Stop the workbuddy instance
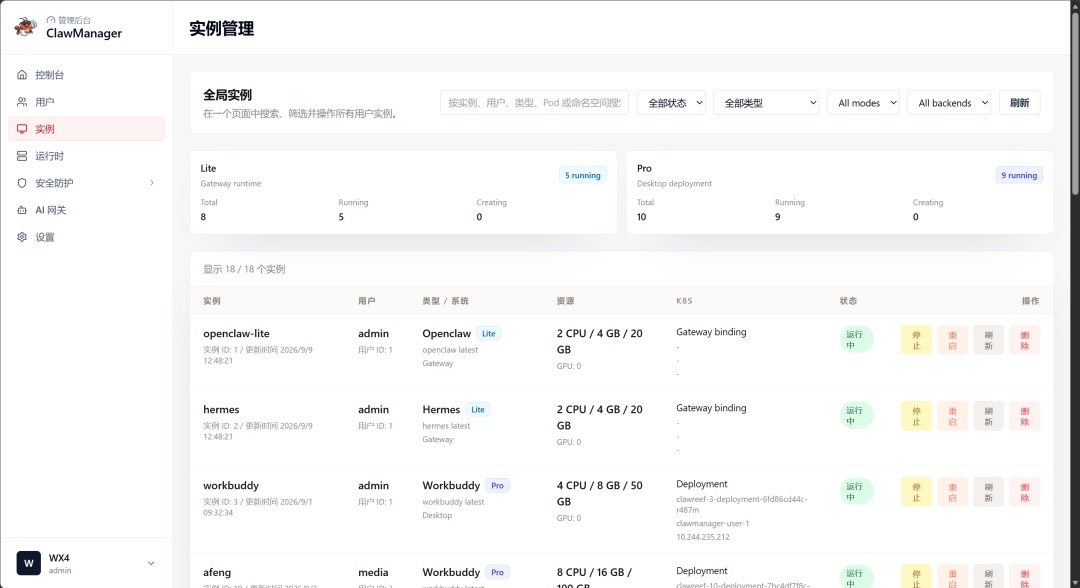Screen dimensions: 1080x588 coord(916,492)
